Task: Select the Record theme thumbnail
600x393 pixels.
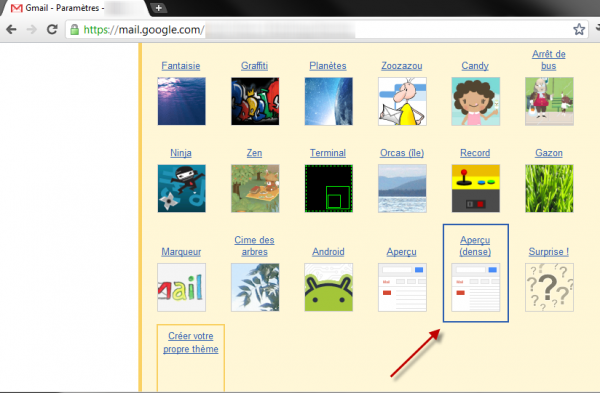Action: coord(476,188)
